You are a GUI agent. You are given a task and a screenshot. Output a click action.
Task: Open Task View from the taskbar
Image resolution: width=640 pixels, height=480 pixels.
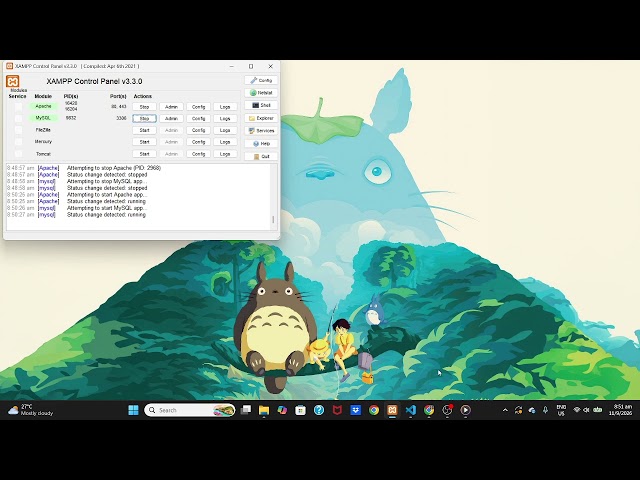(246, 410)
